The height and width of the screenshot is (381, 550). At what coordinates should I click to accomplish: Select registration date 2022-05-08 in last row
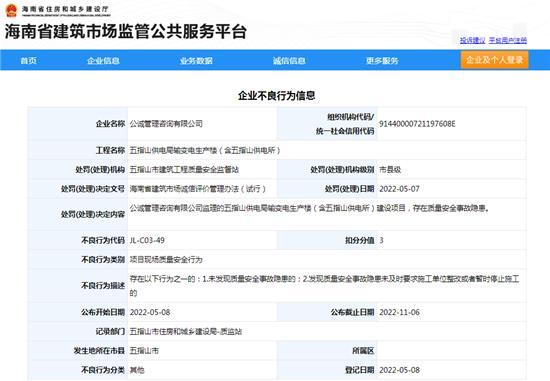point(399,370)
